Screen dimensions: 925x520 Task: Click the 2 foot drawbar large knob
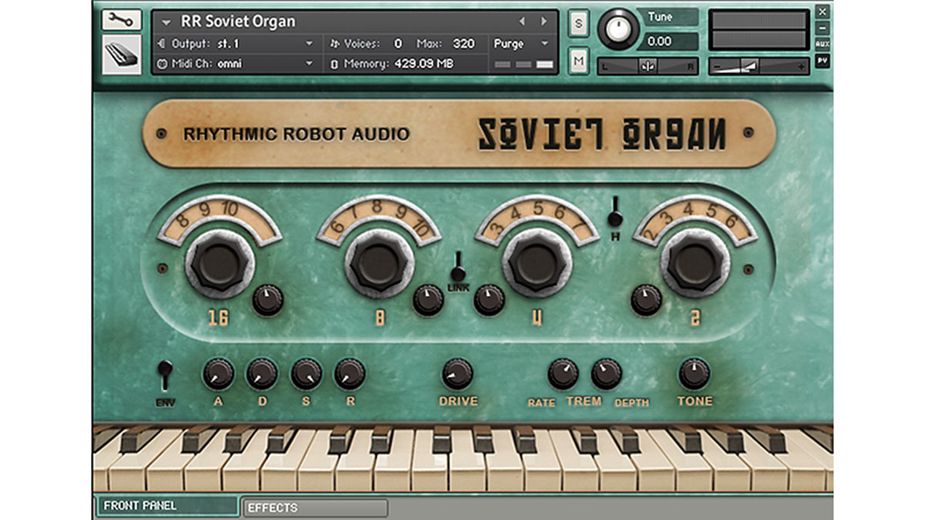point(695,264)
